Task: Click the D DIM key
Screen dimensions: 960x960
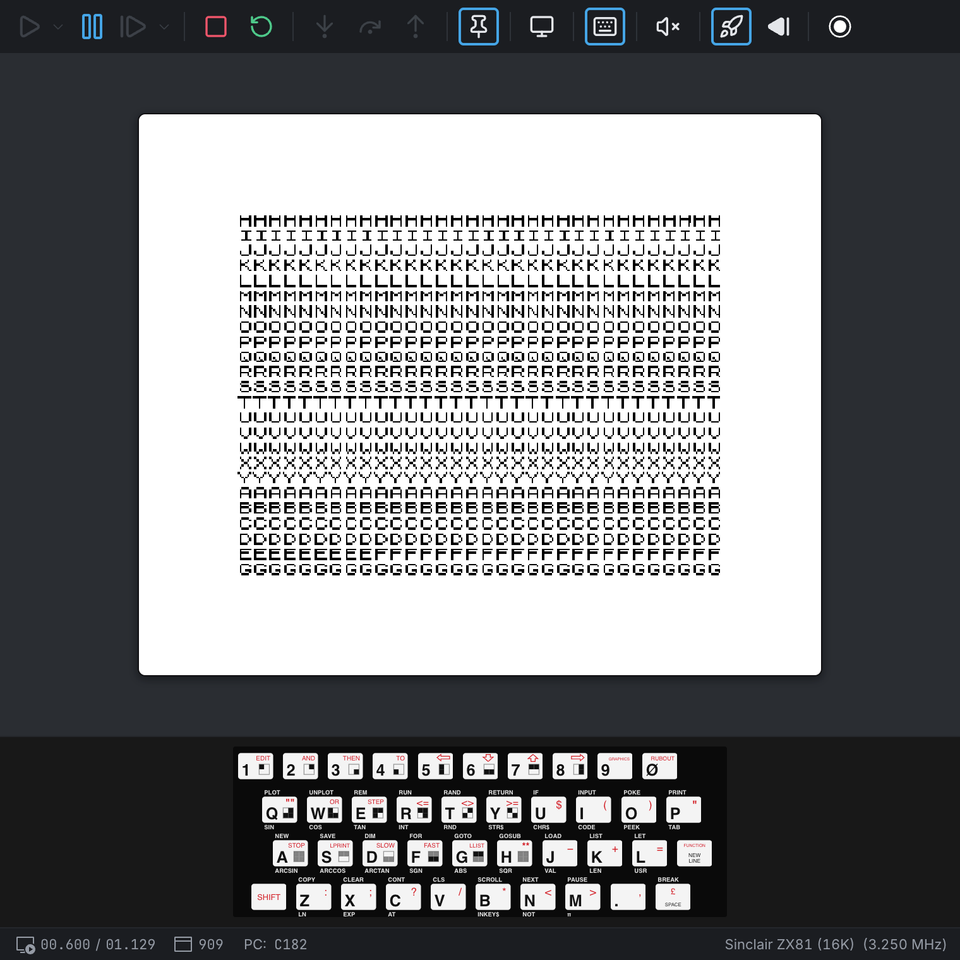Action: coord(380,853)
